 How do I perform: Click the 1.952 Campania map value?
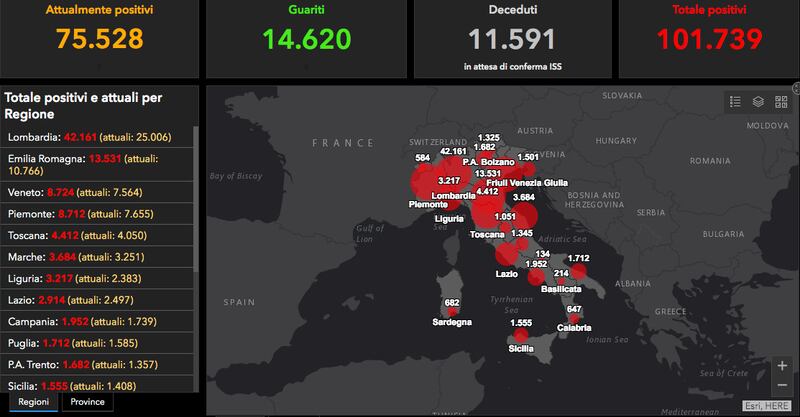pyautogui.click(x=536, y=264)
